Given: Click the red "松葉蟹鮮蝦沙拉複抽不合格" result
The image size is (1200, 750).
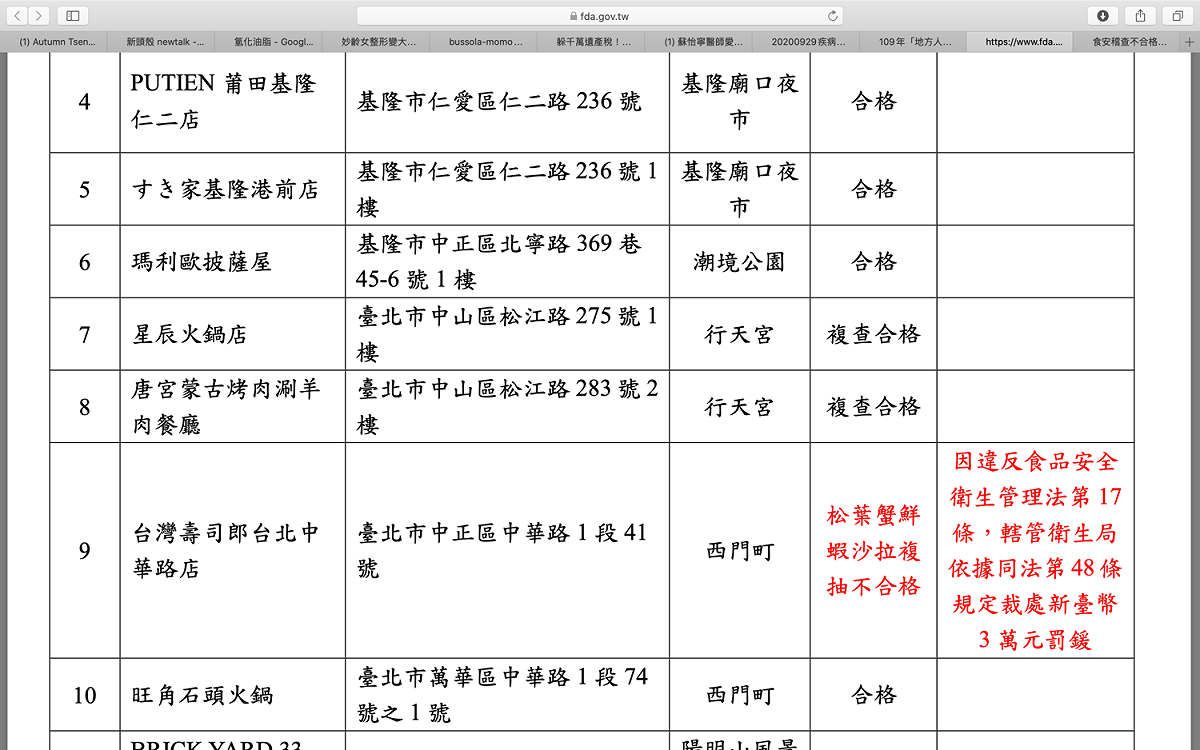Looking at the screenshot, I should [874, 550].
